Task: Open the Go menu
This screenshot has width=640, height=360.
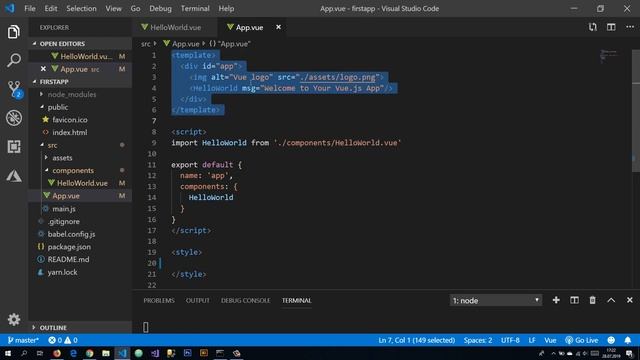Action: (x=136, y=8)
